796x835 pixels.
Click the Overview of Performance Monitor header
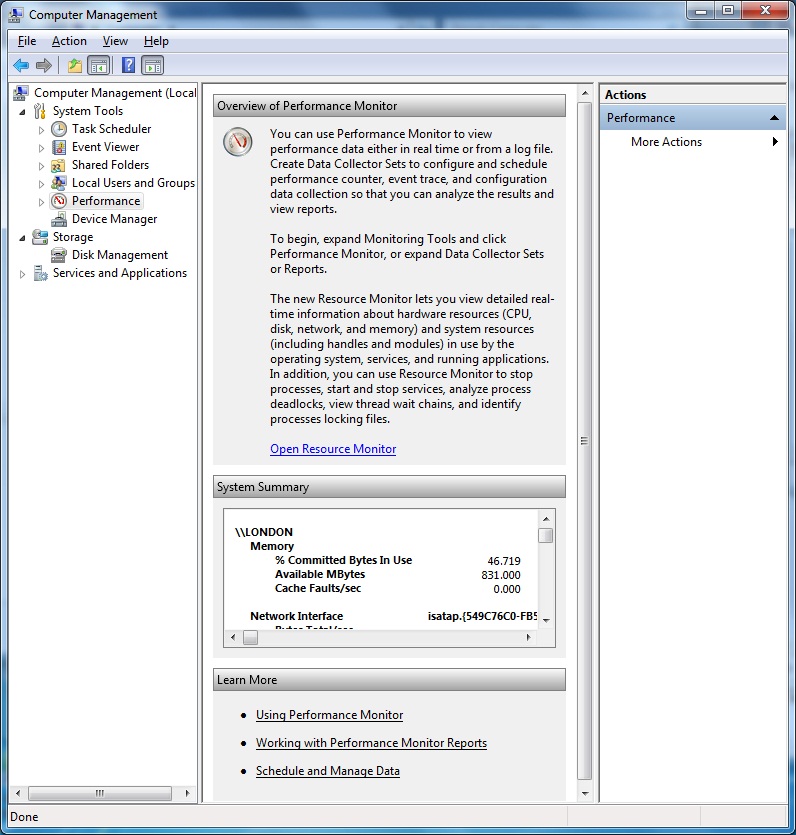point(389,106)
